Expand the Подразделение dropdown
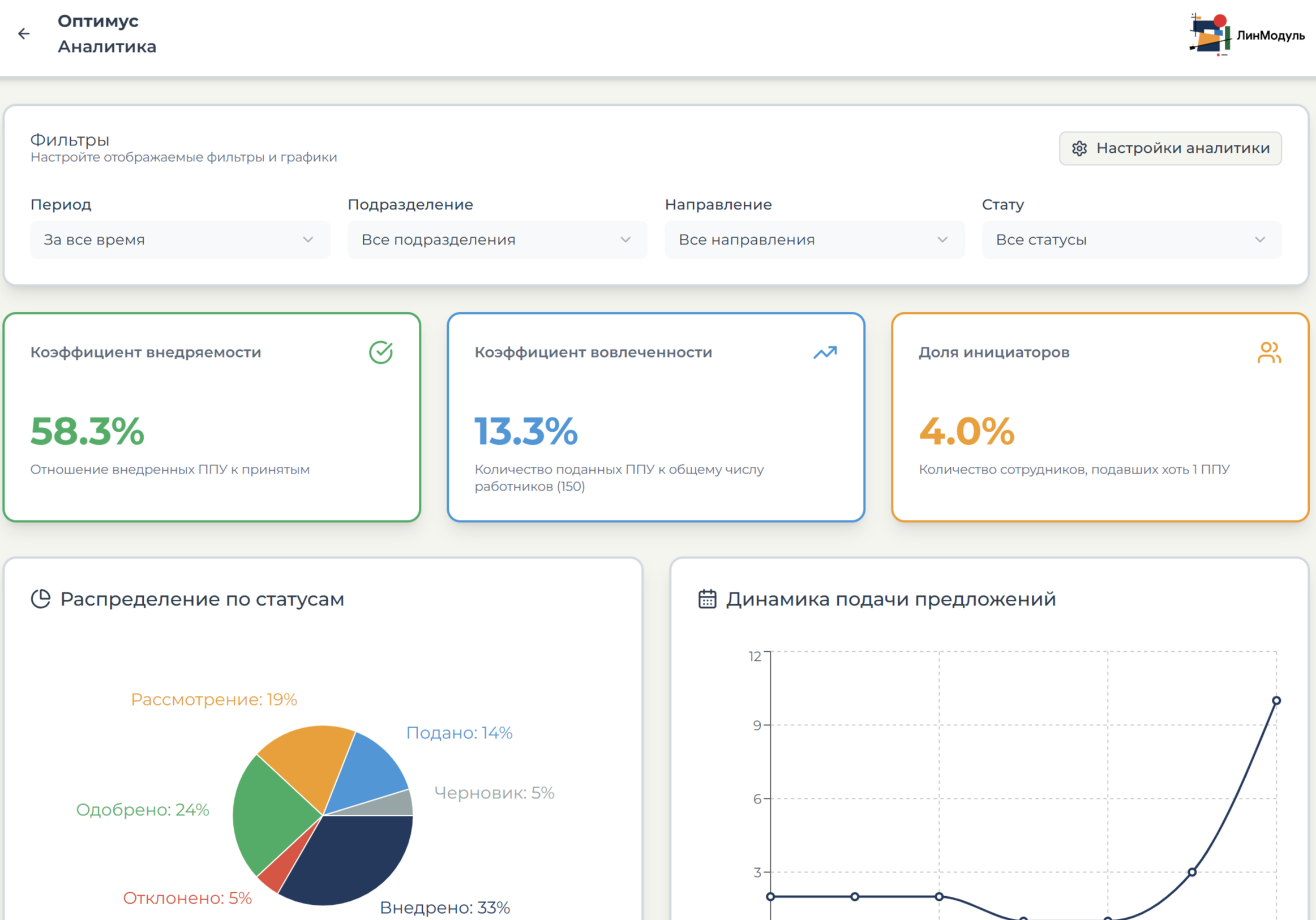Viewport: 1316px width, 920px height. tap(497, 239)
